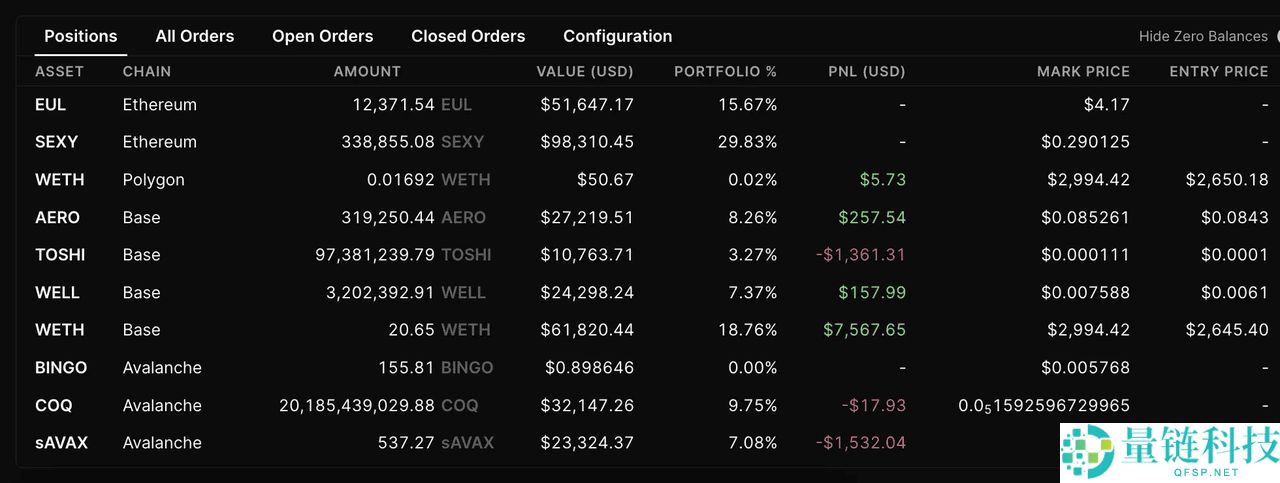Image resolution: width=1280 pixels, height=483 pixels.
Task: Click the PNL (USD) column header
Action: tap(866, 72)
